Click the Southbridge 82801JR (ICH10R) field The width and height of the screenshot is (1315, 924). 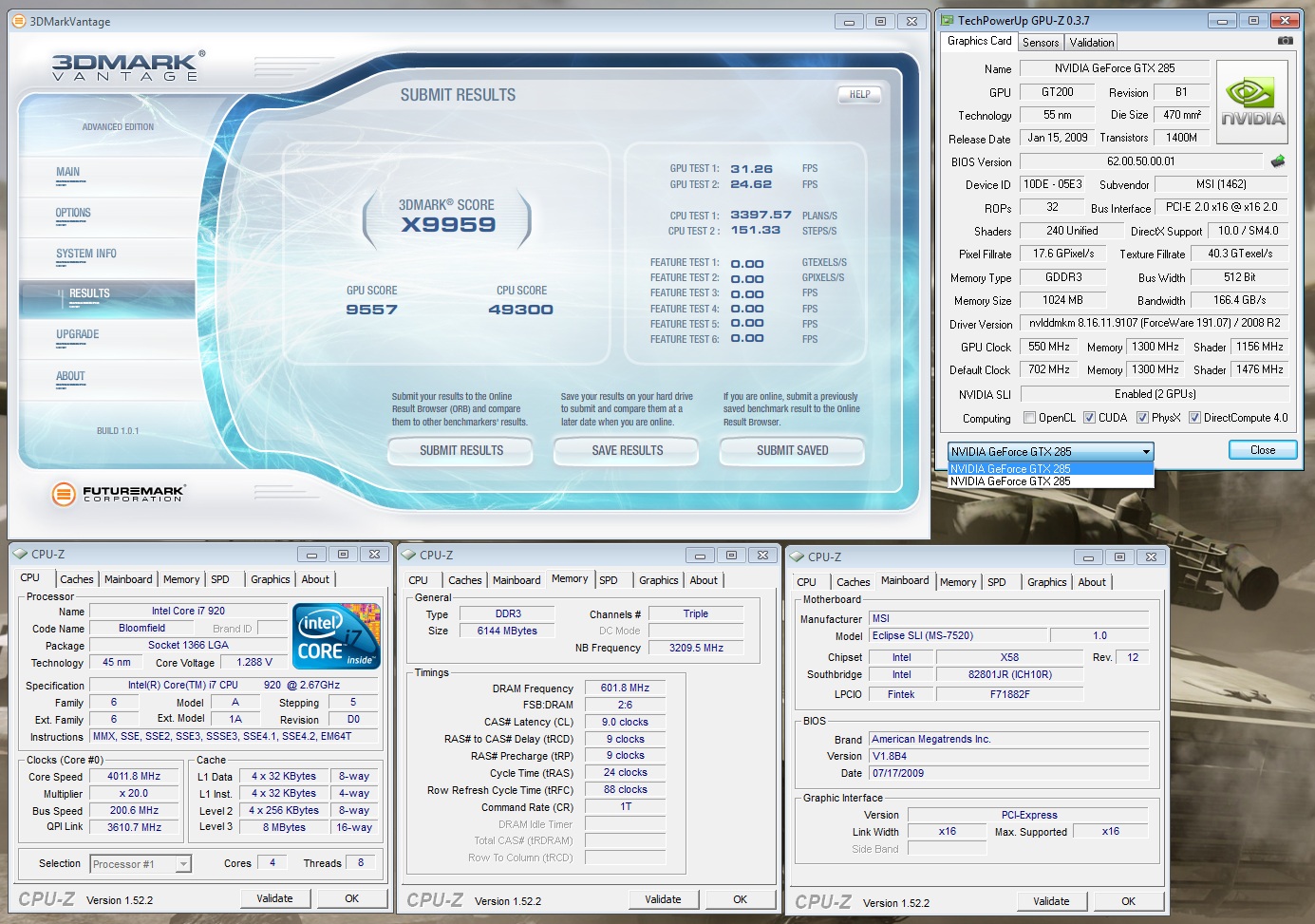tap(1009, 674)
